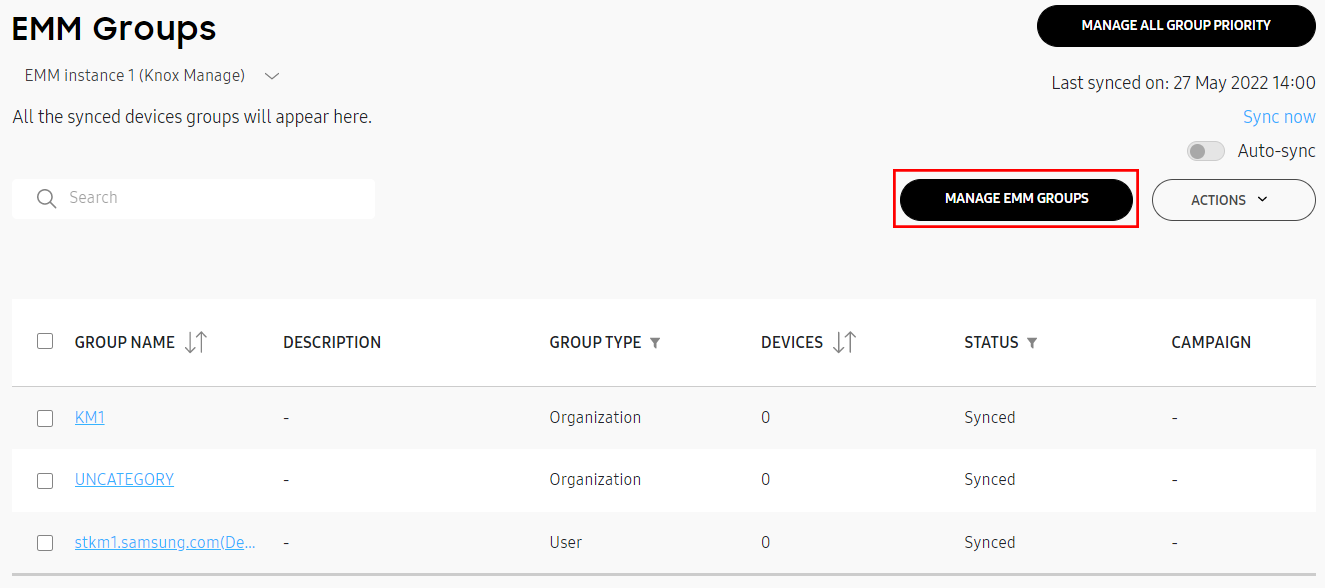Click Manage EMM Groups button
Screen dimensions: 1325x588
(1016, 199)
